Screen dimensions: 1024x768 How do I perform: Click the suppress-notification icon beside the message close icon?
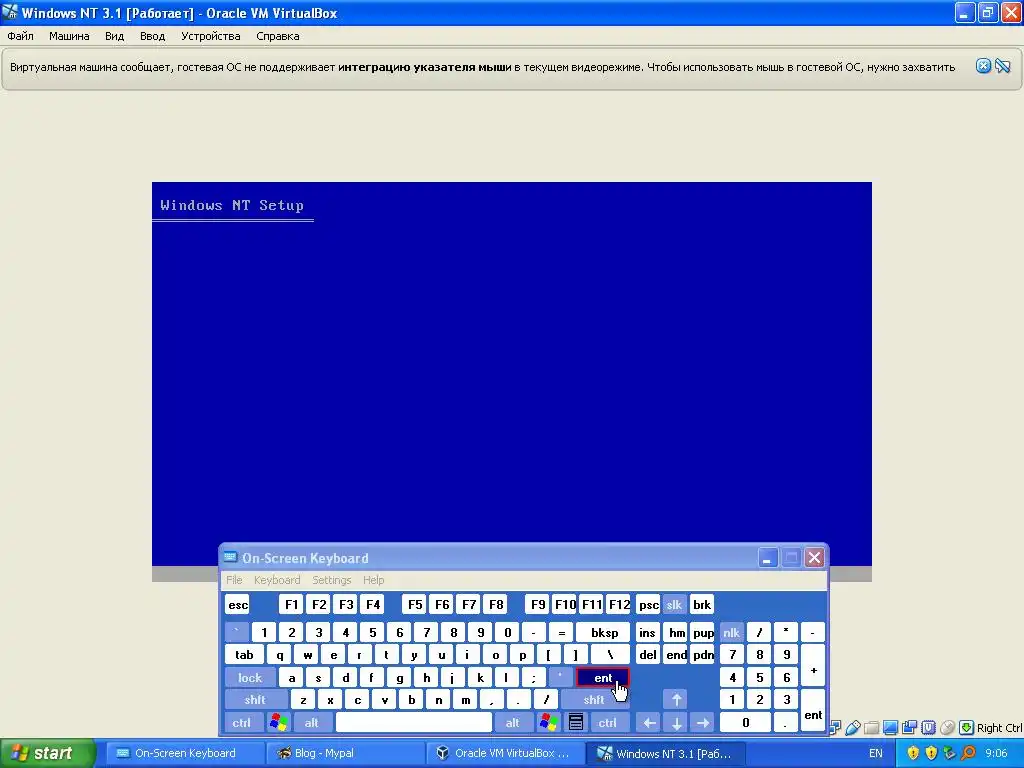1003,66
